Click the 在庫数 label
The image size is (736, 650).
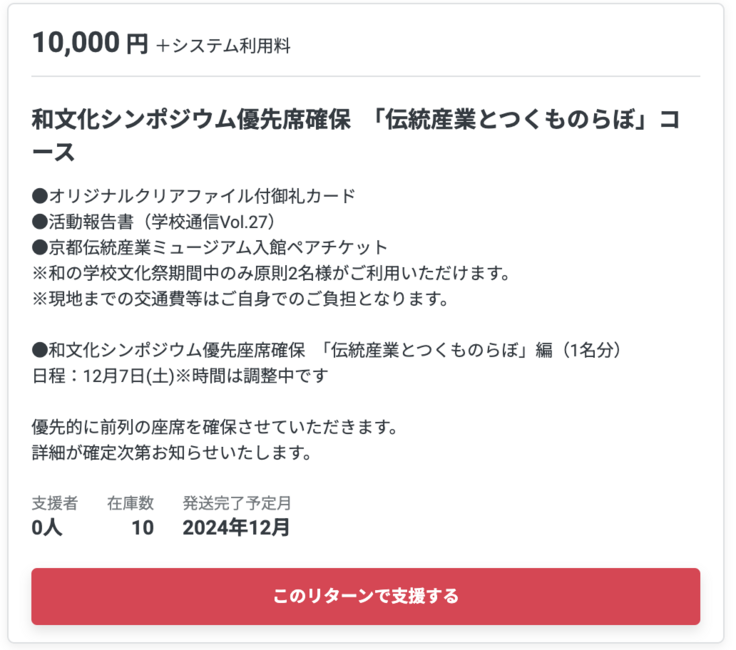[130, 503]
